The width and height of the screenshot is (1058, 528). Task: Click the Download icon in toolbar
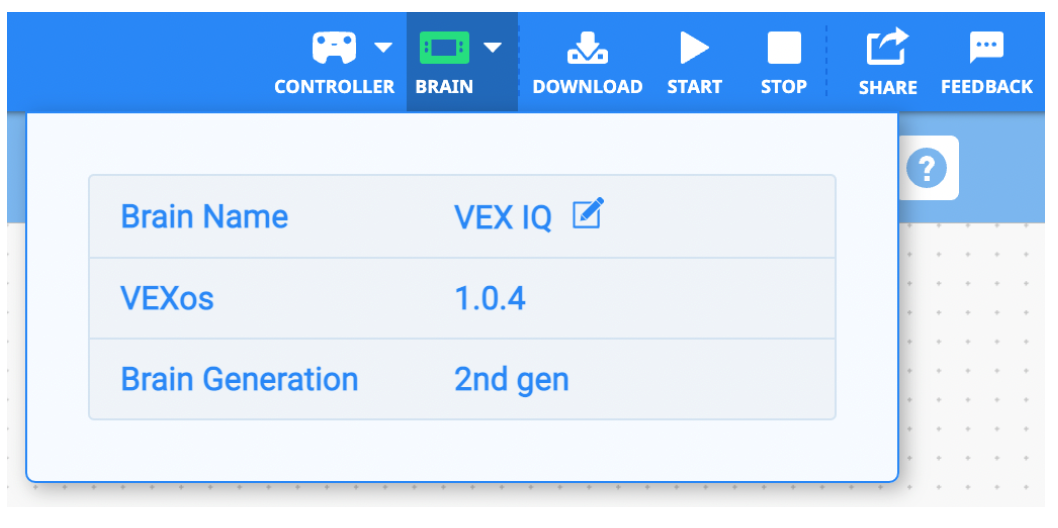[x=587, y=47]
